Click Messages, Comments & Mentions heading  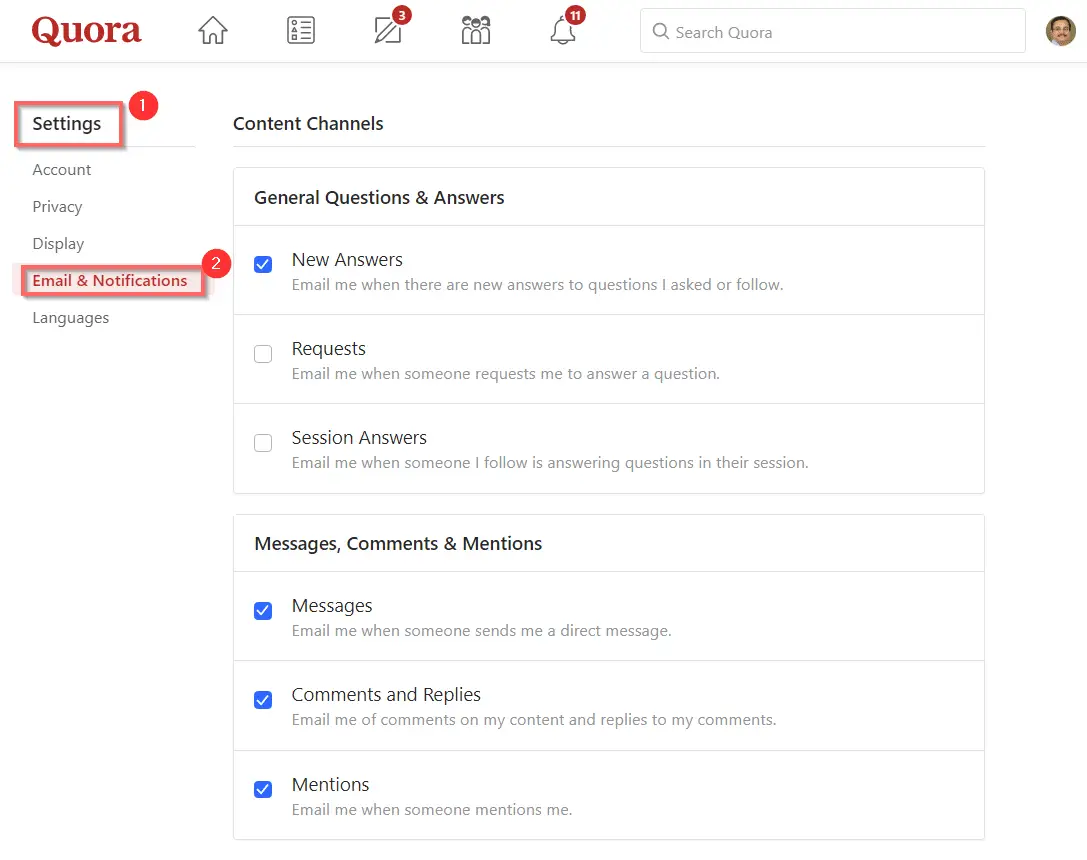click(398, 543)
